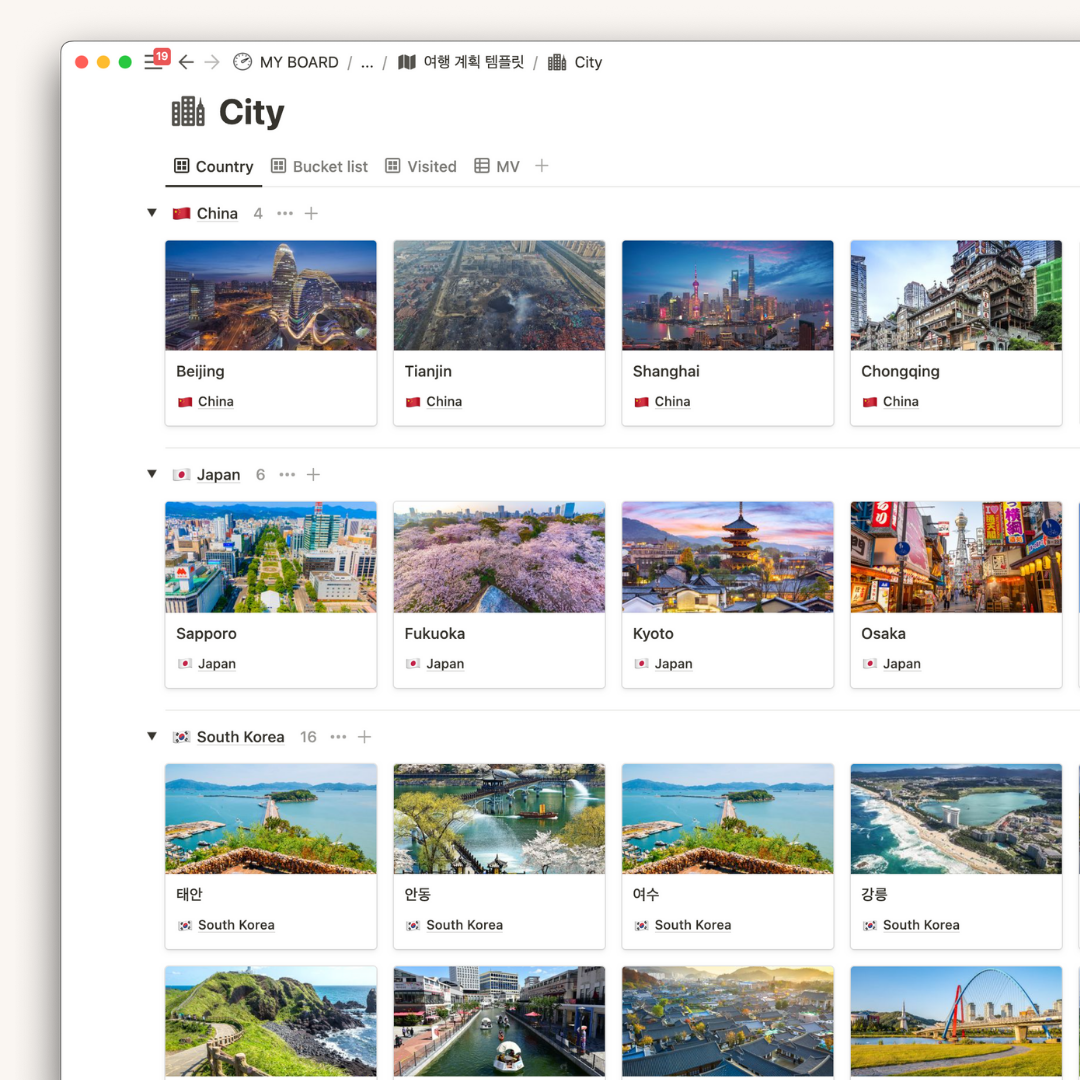Open the Sapporo card image
The height and width of the screenshot is (1080, 1080).
coord(271,557)
